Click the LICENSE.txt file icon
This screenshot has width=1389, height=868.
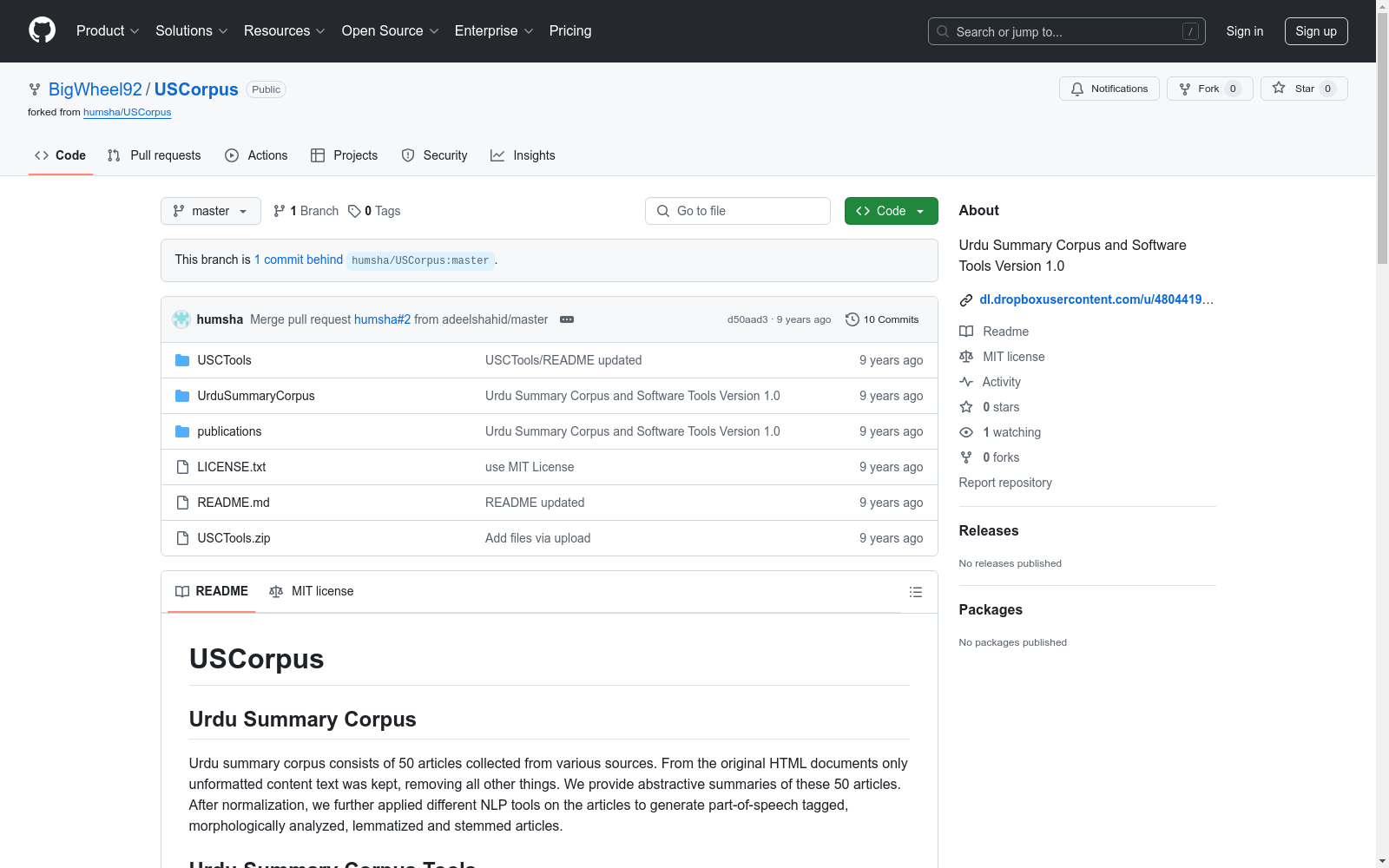click(x=182, y=467)
